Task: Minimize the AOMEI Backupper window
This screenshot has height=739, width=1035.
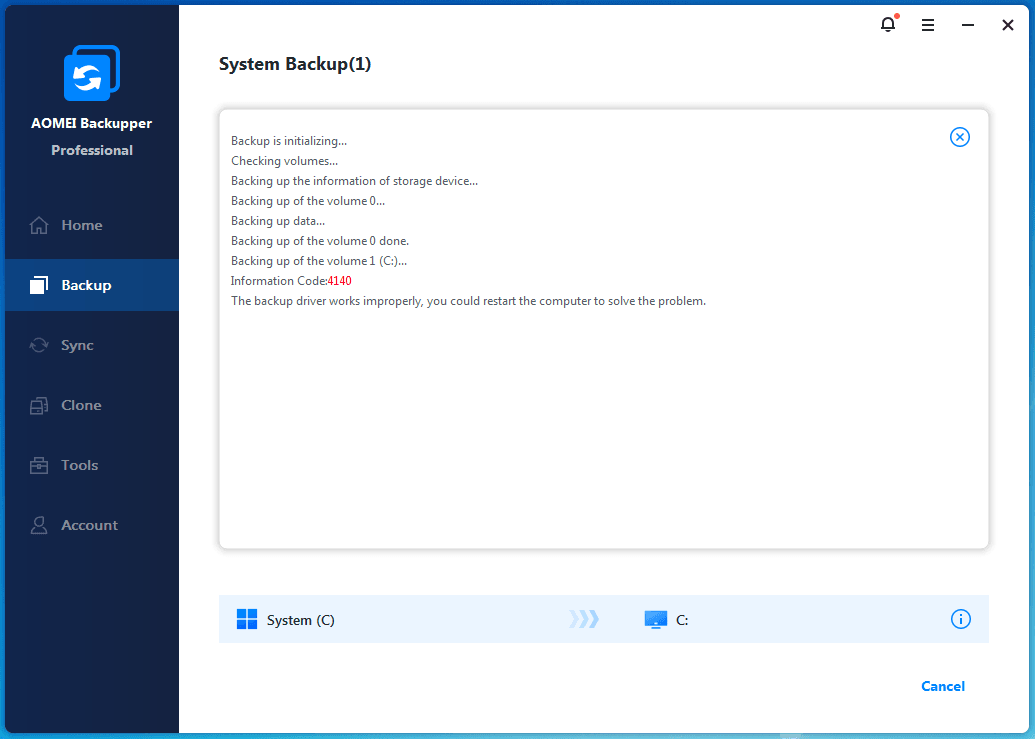Action: coord(968,25)
